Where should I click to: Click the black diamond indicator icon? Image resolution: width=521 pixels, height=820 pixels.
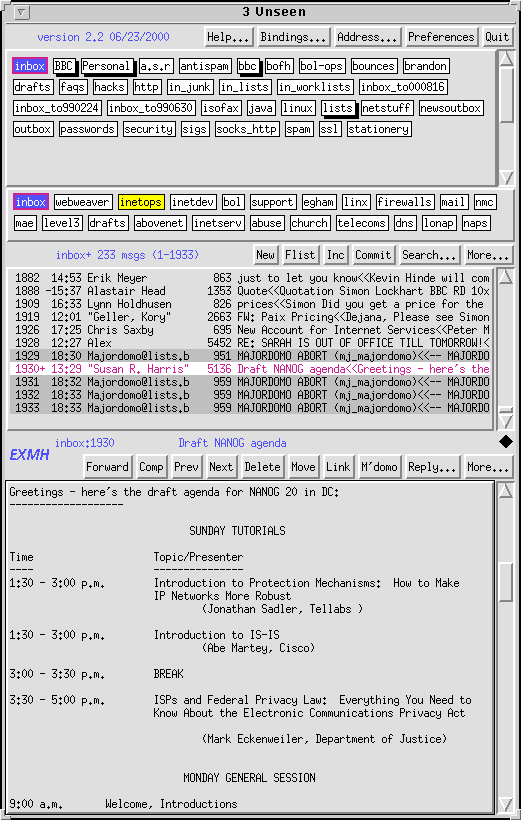(x=506, y=442)
